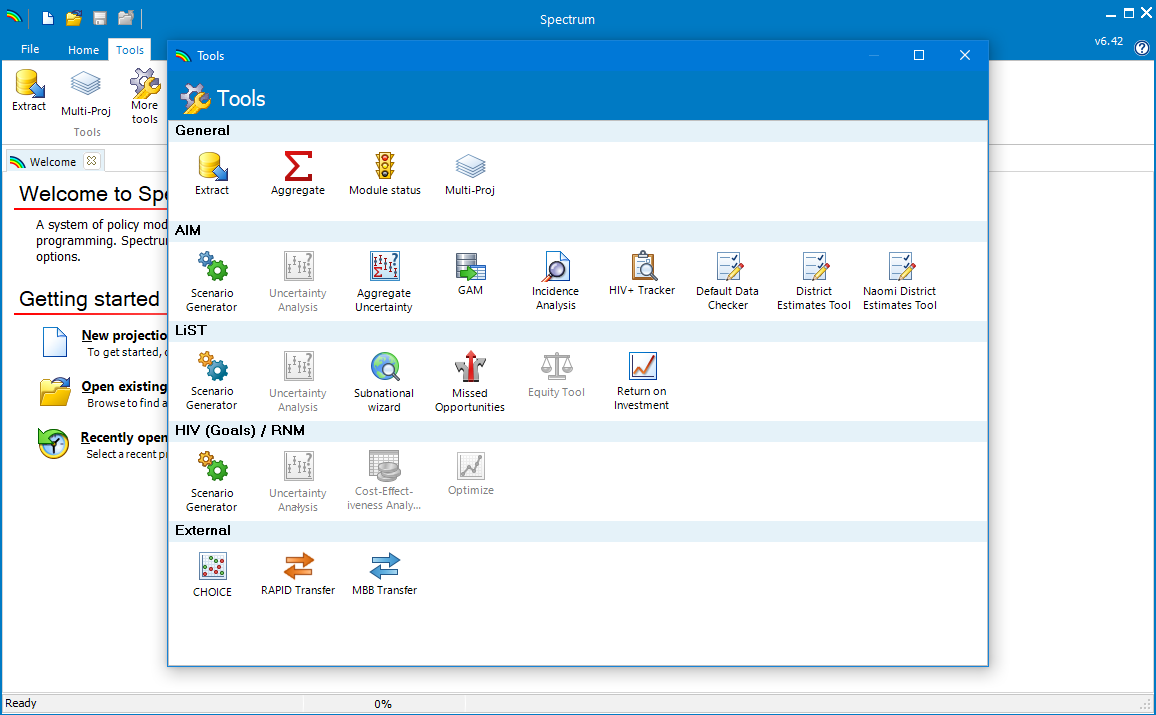
Task: Open the Extract tool in General section
Action: tap(212, 173)
